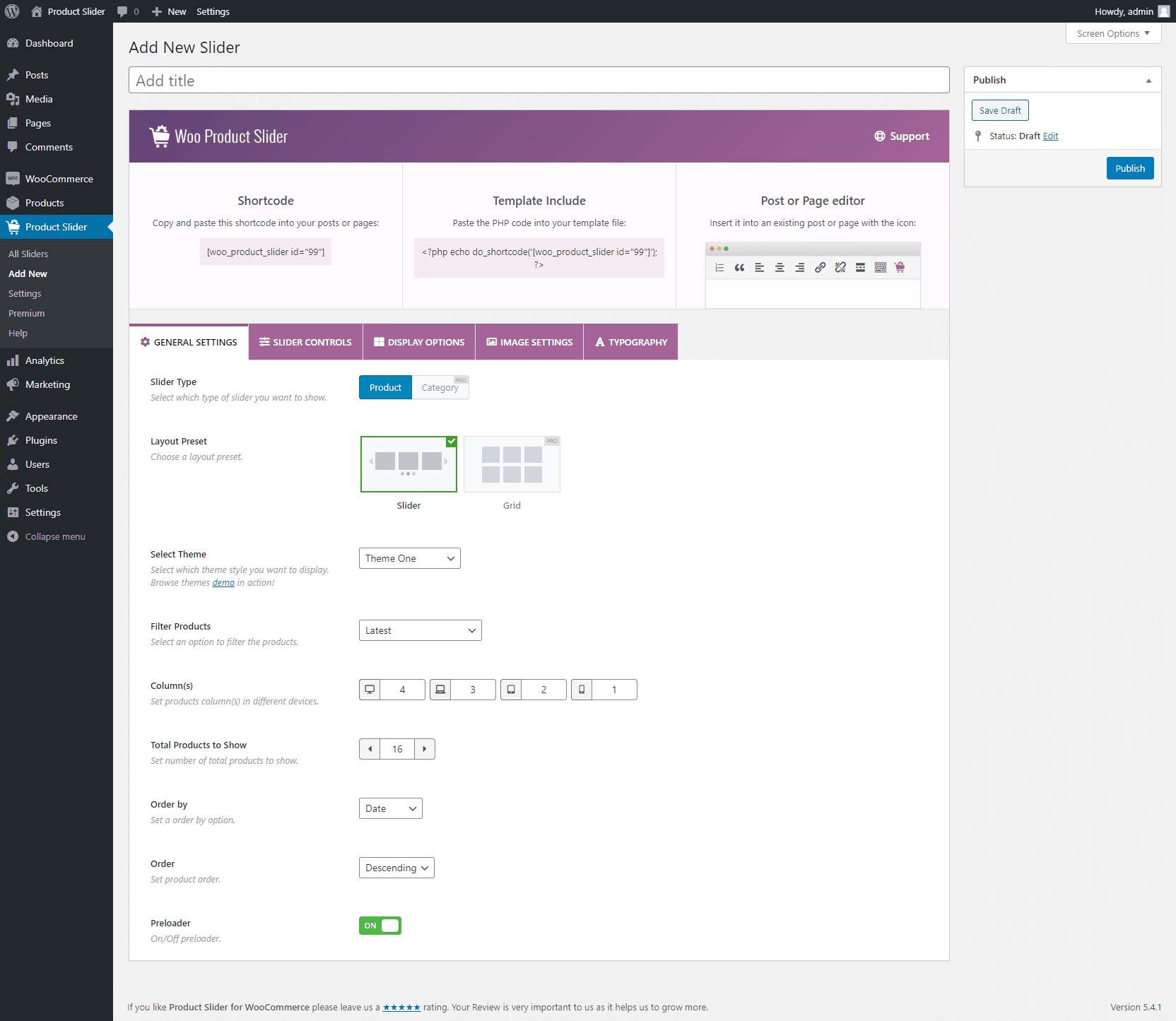Open the Order by dropdown

coord(390,808)
